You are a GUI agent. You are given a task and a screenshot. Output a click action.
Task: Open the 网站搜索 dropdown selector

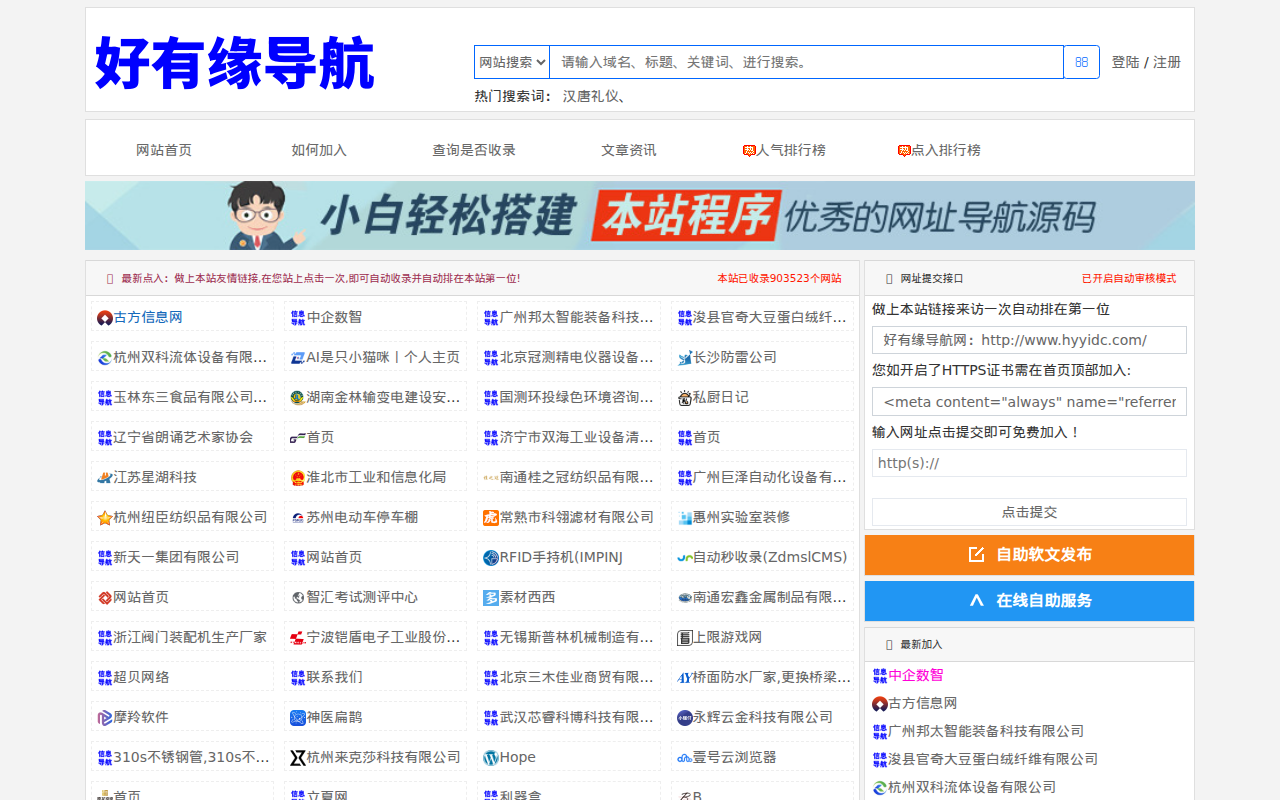(512, 62)
